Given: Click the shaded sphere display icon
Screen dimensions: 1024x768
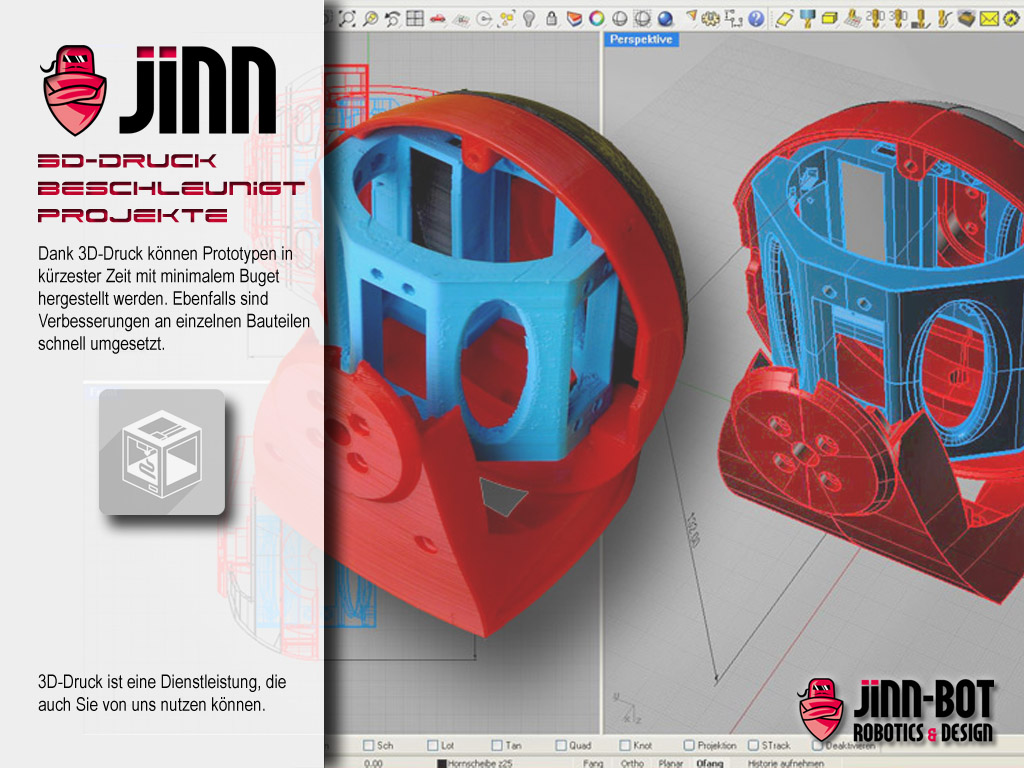Looking at the screenshot, I should 619,18.
